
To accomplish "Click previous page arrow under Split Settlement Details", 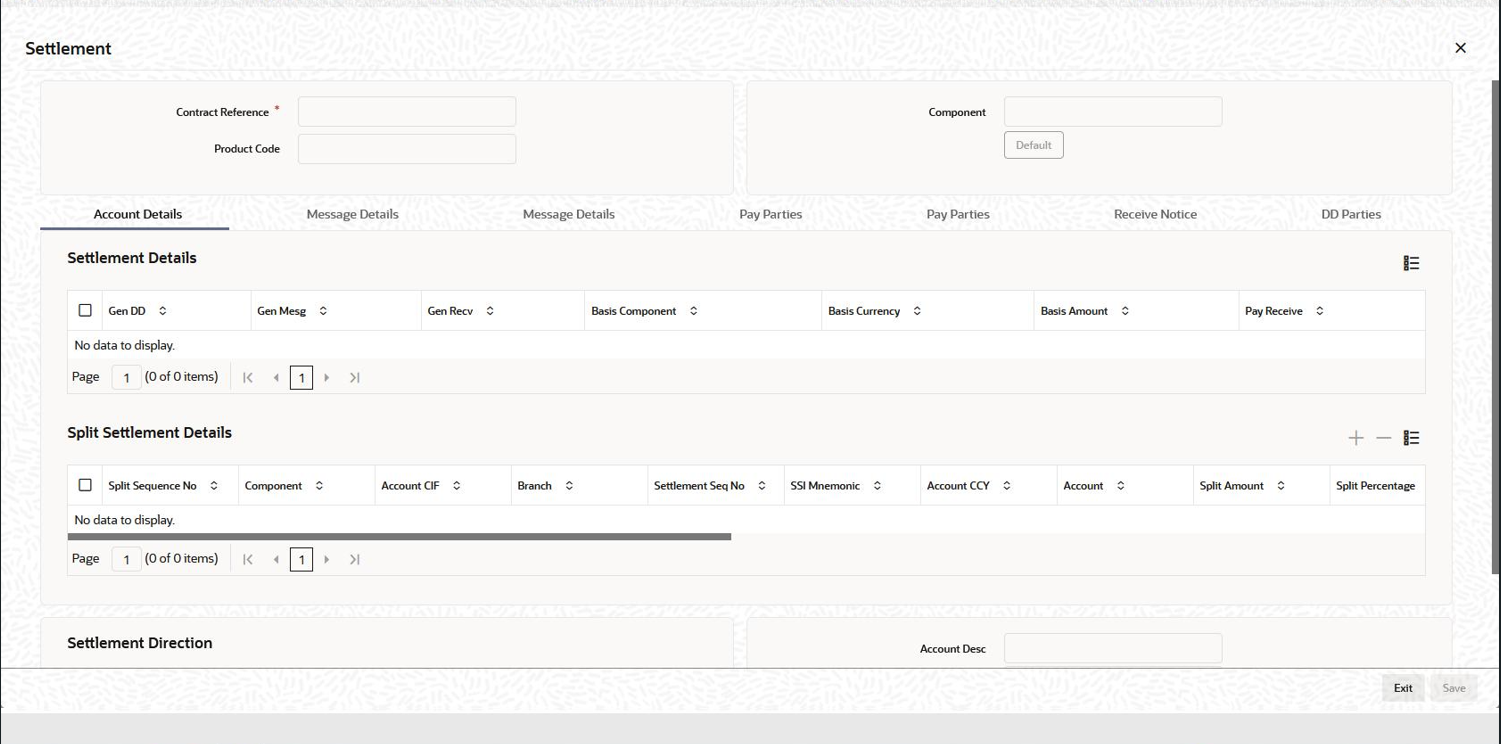I will (x=276, y=559).
